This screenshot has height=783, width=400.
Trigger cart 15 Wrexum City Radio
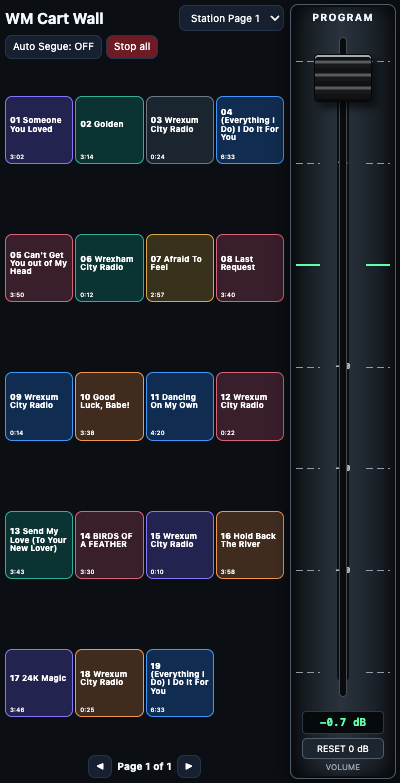pyautogui.click(x=180, y=545)
